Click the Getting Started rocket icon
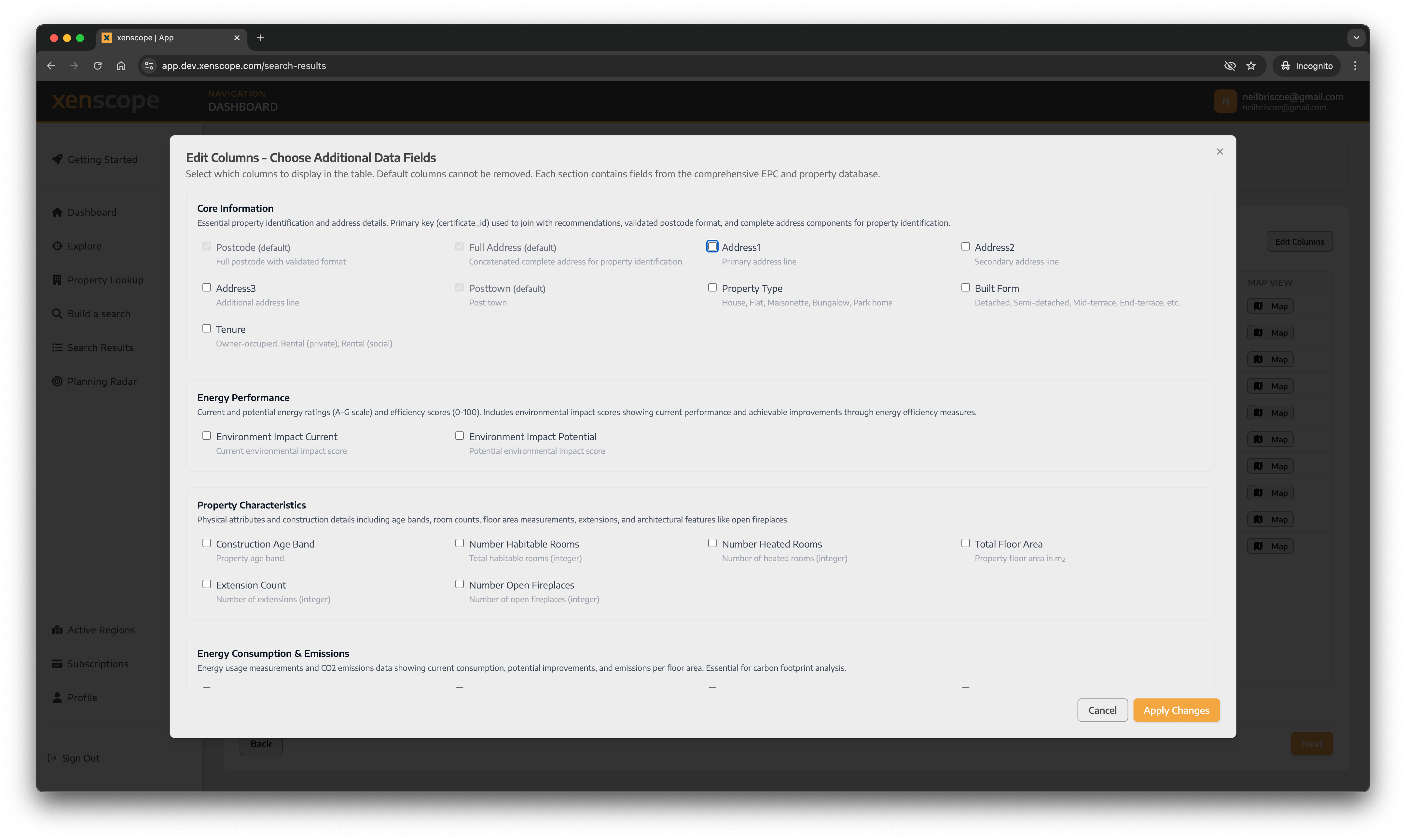 (57, 160)
